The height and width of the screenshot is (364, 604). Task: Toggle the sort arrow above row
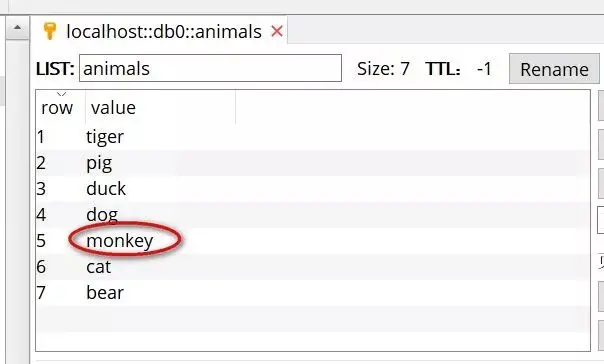click(x=62, y=94)
